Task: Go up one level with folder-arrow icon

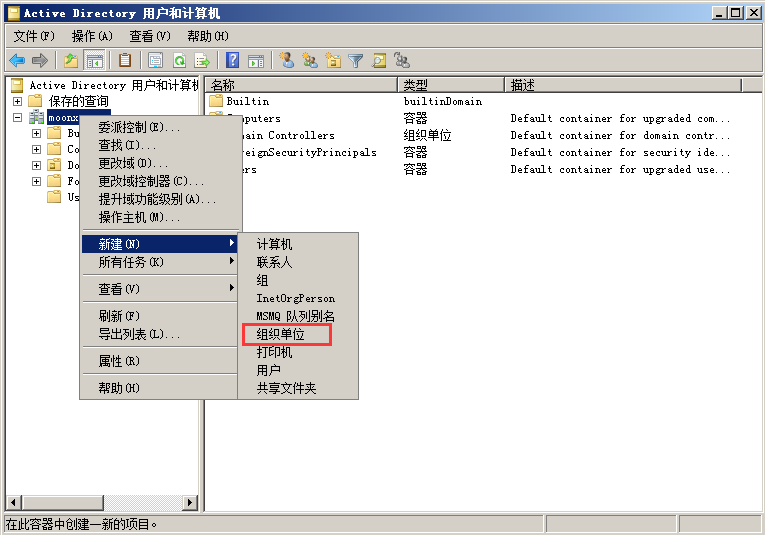Action: (x=71, y=60)
